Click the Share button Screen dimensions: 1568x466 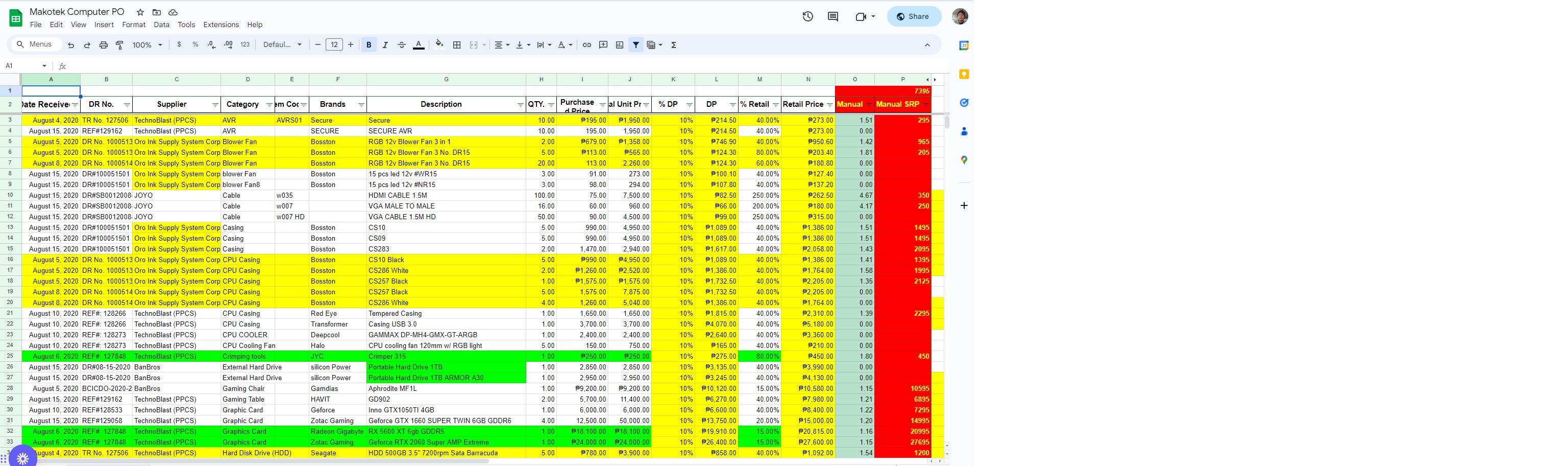click(x=913, y=16)
